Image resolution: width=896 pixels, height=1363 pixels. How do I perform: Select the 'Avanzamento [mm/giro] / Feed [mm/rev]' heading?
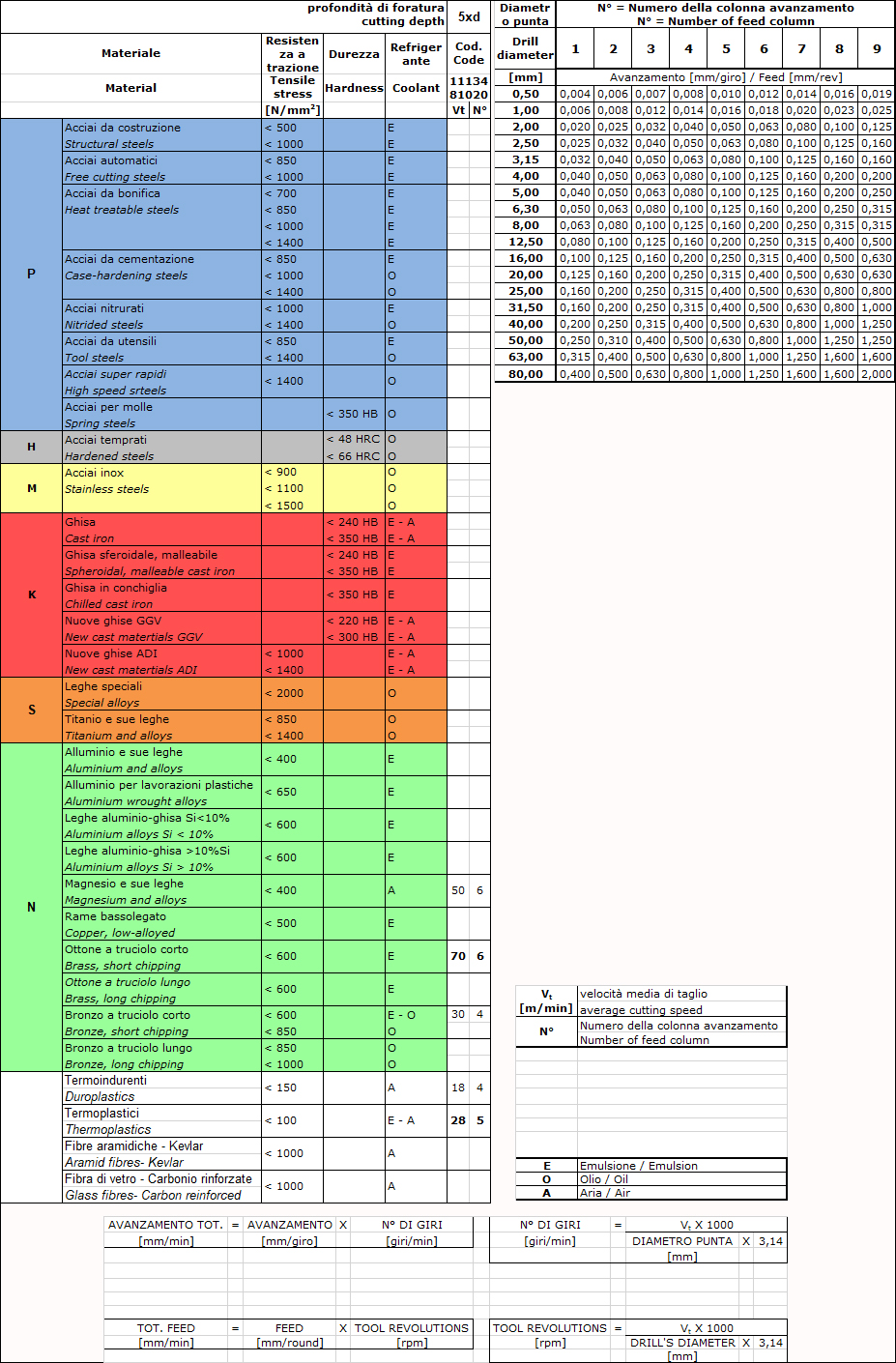tap(726, 77)
